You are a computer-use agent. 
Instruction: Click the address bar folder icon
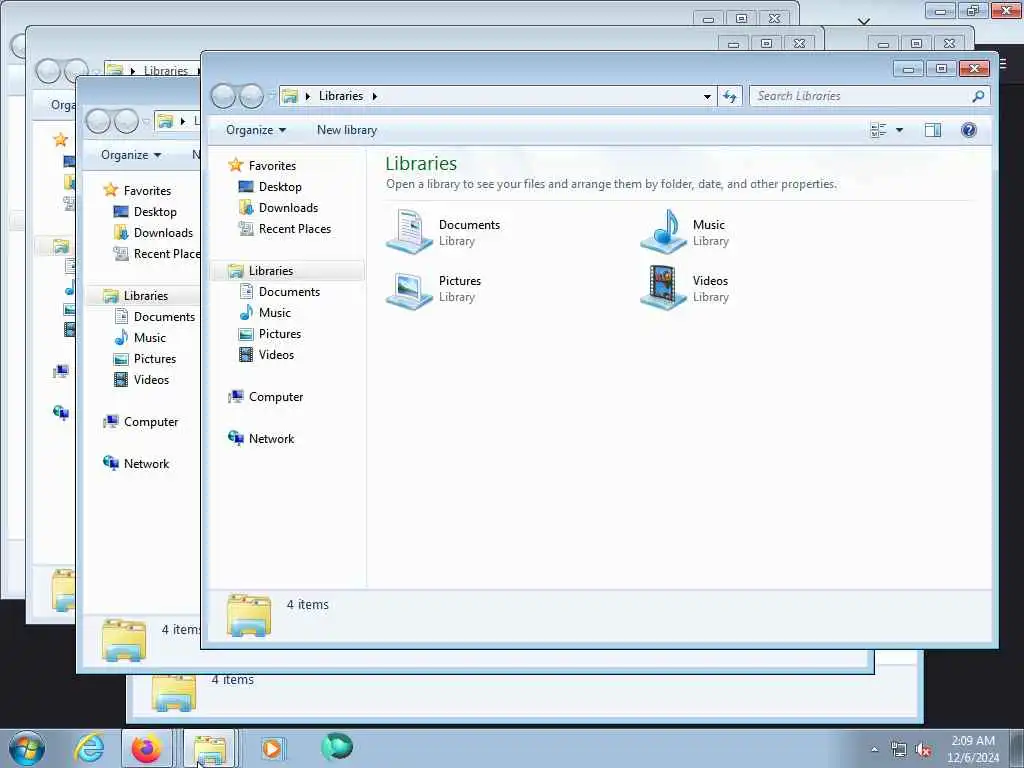tap(289, 96)
